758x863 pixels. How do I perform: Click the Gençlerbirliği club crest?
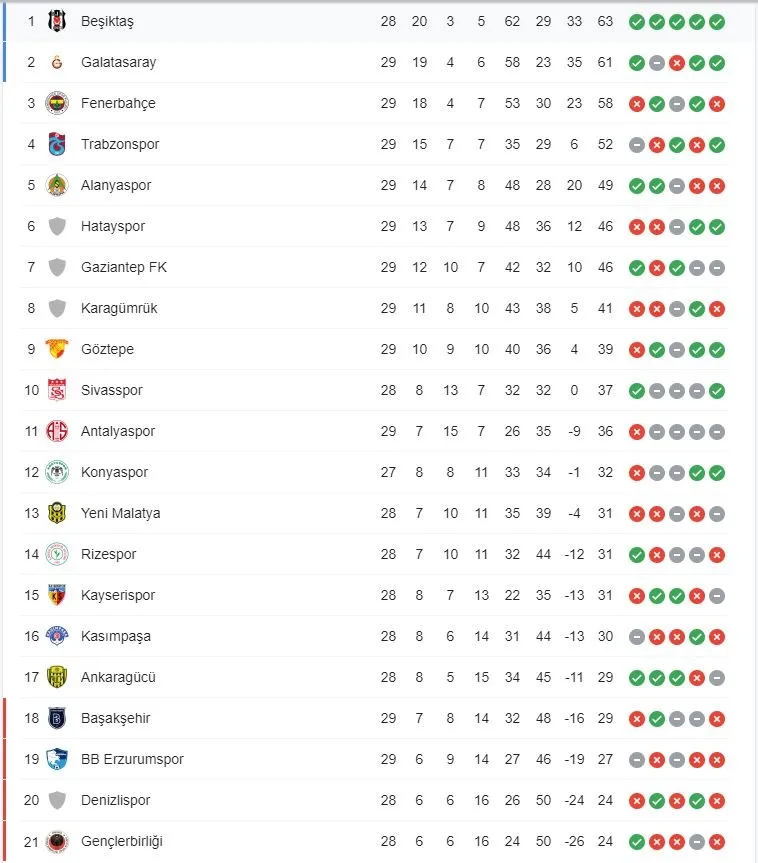57,841
